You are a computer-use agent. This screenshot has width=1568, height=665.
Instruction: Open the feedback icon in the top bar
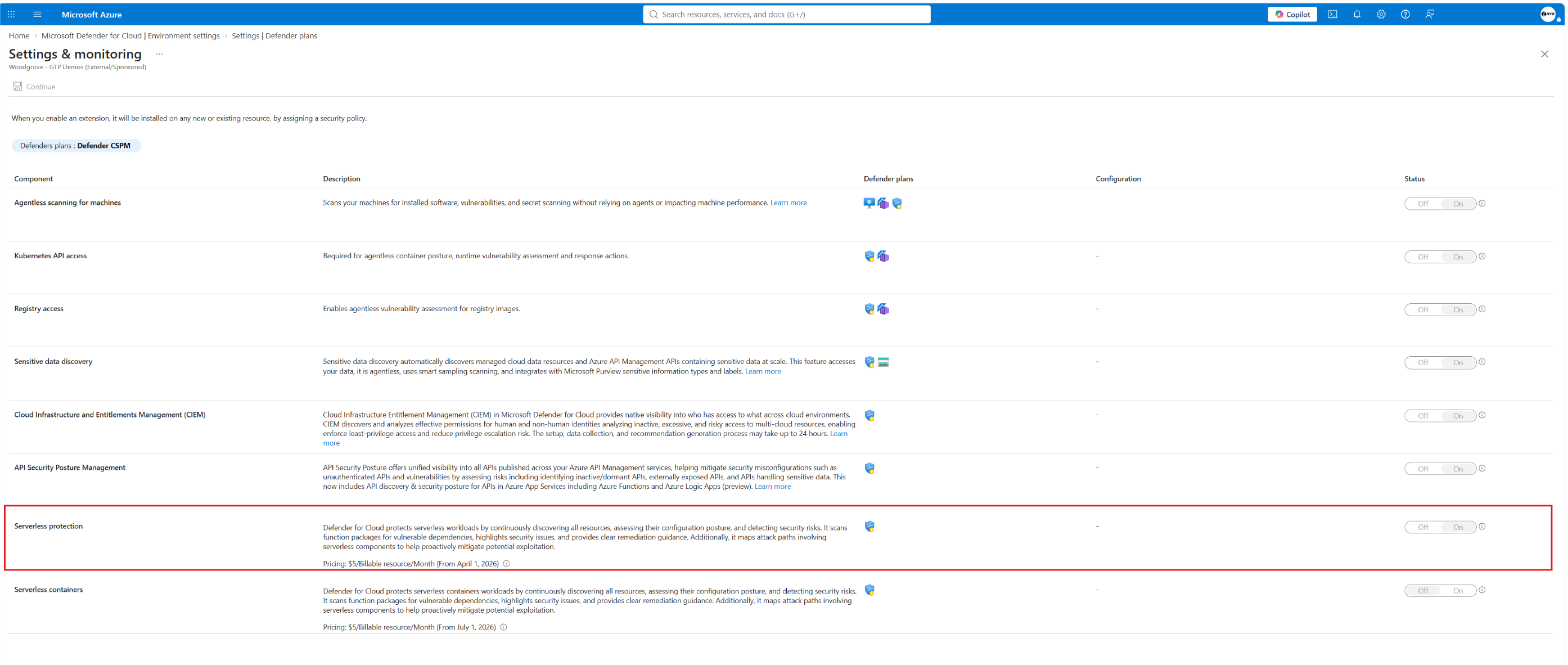coord(1430,15)
